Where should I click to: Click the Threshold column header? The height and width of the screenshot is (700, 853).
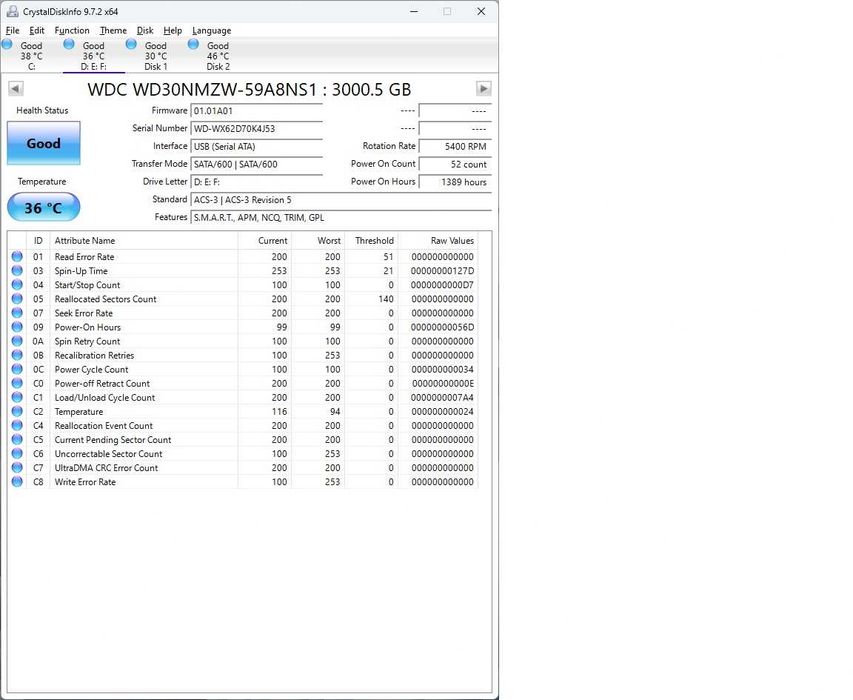371,240
